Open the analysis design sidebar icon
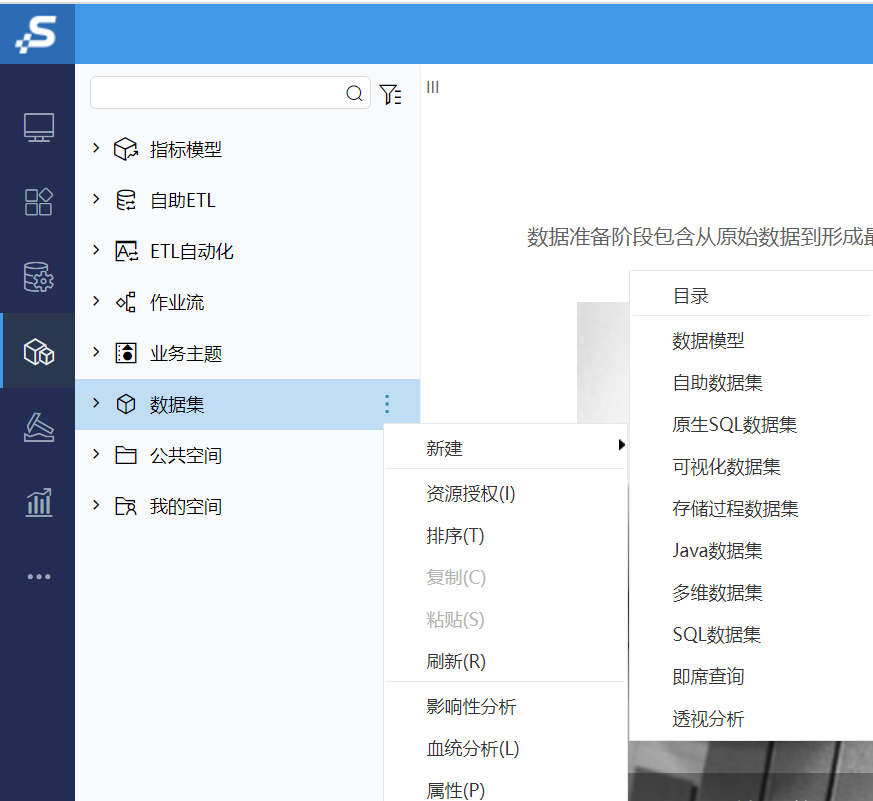Viewport: 873px width, 801px height. tap(38, 427)
